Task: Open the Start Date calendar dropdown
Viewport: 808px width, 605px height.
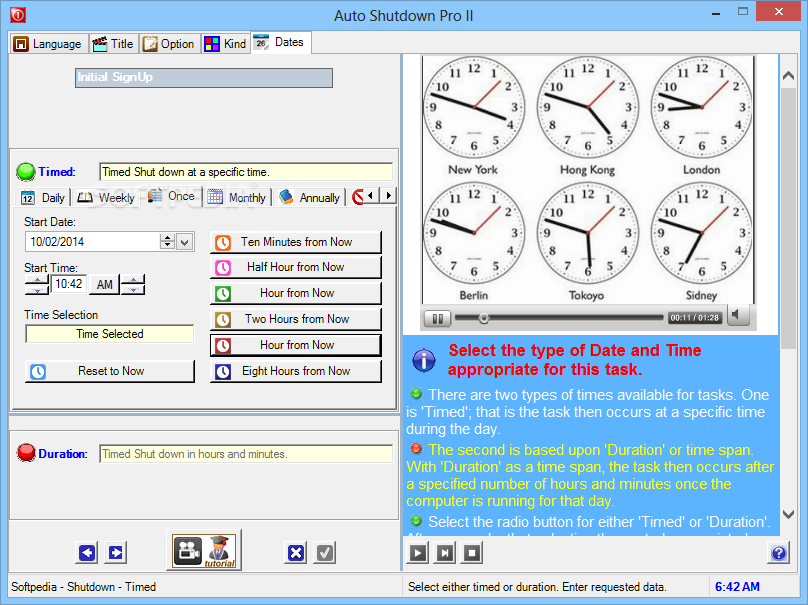Action: 185,242
